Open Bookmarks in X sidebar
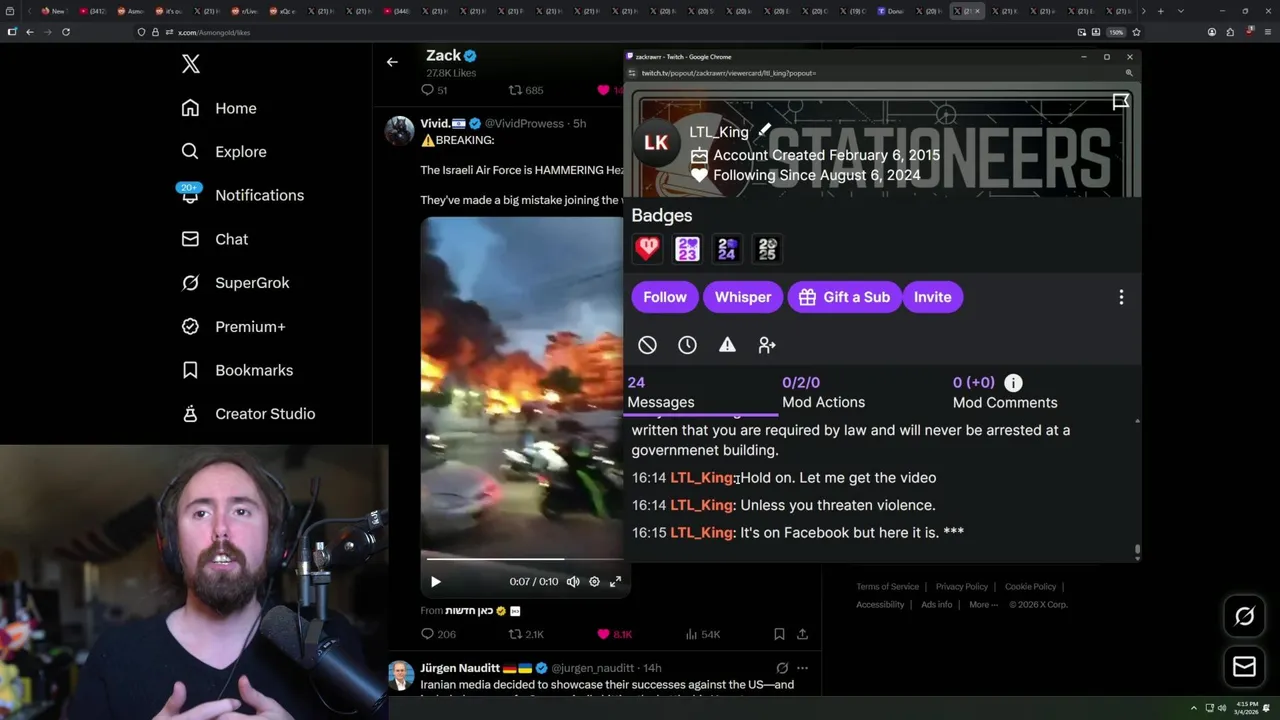Screen dimensions: 1280x720 [x=237, y=370]
